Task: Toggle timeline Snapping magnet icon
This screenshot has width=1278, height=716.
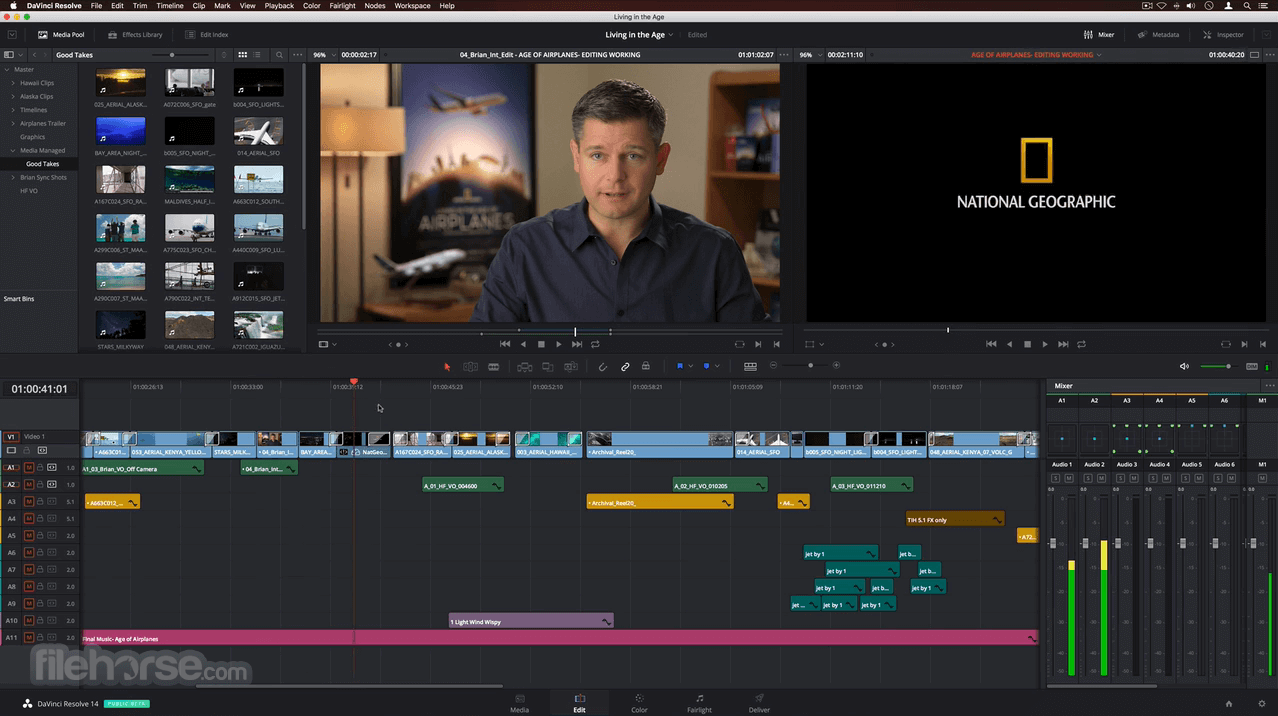Action: 602,367
